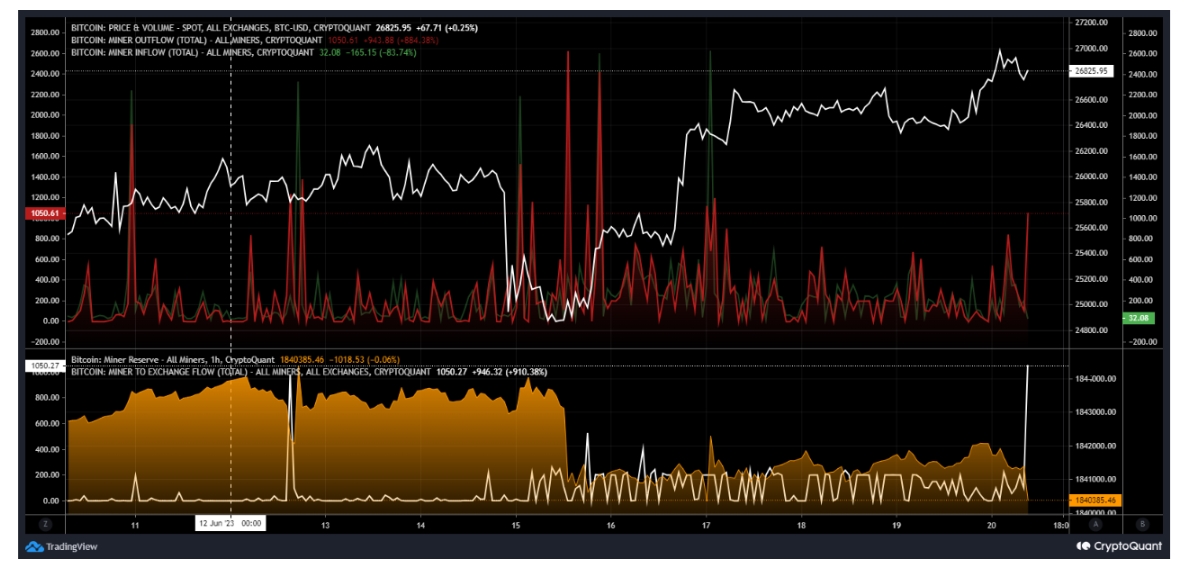Click date 17 on the time axis

[706, 524]
